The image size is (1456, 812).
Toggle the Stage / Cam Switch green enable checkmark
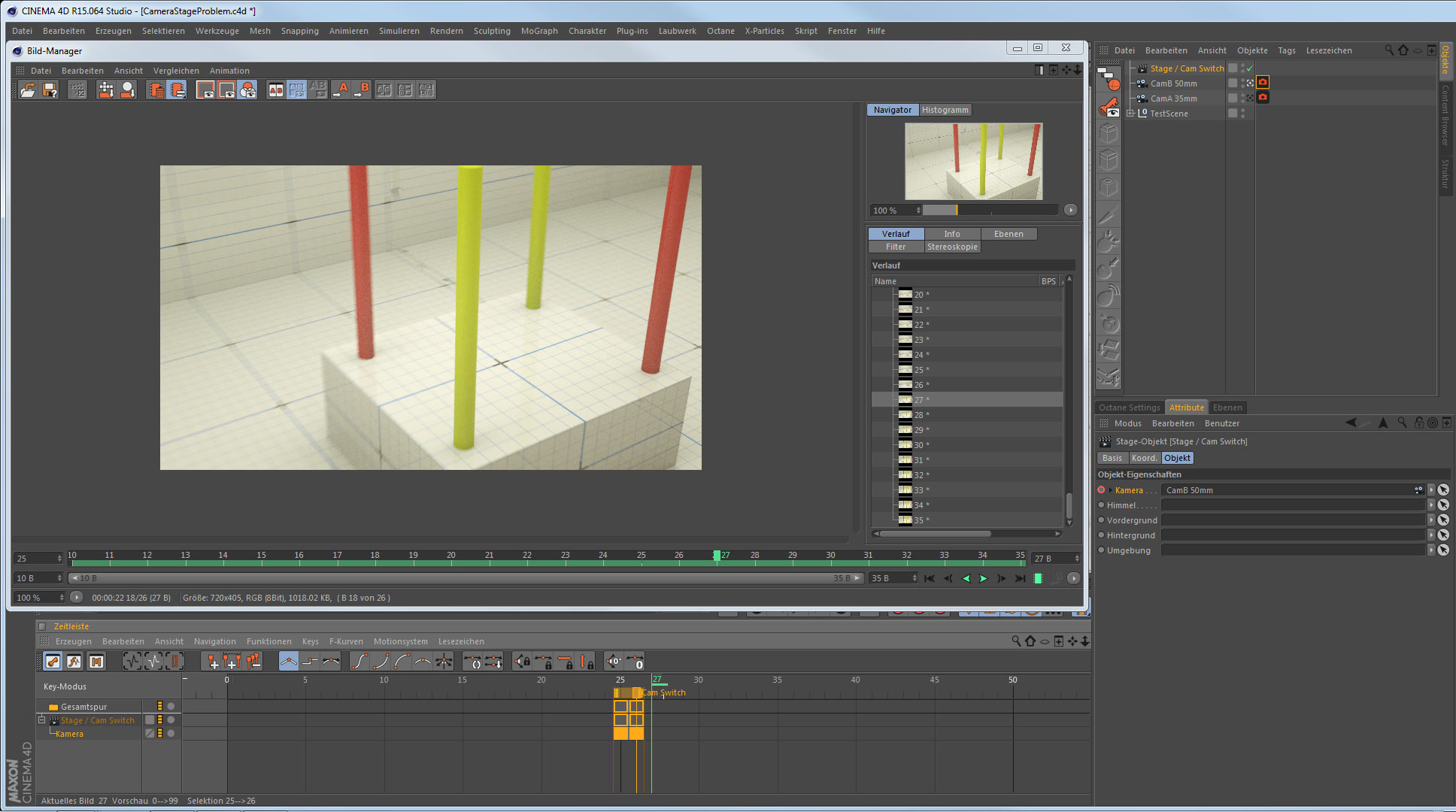[x=1250, y=68]
